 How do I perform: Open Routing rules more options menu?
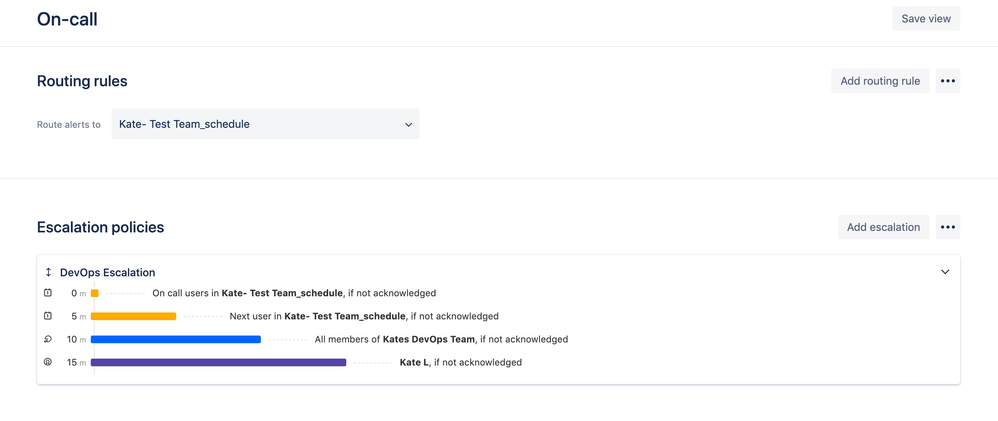pyautogui.click(x=948, y=81)
